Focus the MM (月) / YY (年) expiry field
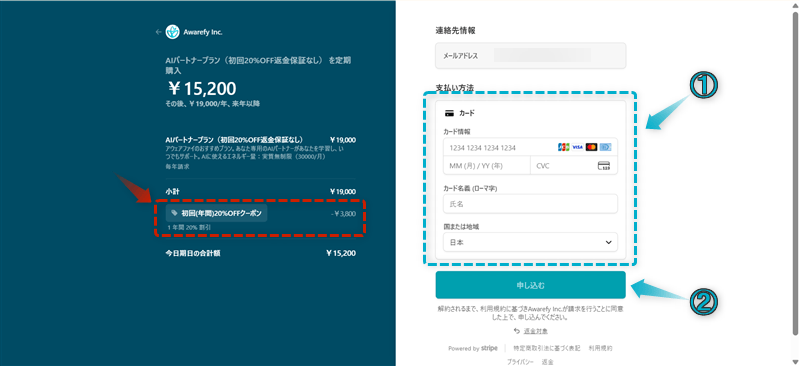The height and width of the screenshot is (366, 800). 487,166
